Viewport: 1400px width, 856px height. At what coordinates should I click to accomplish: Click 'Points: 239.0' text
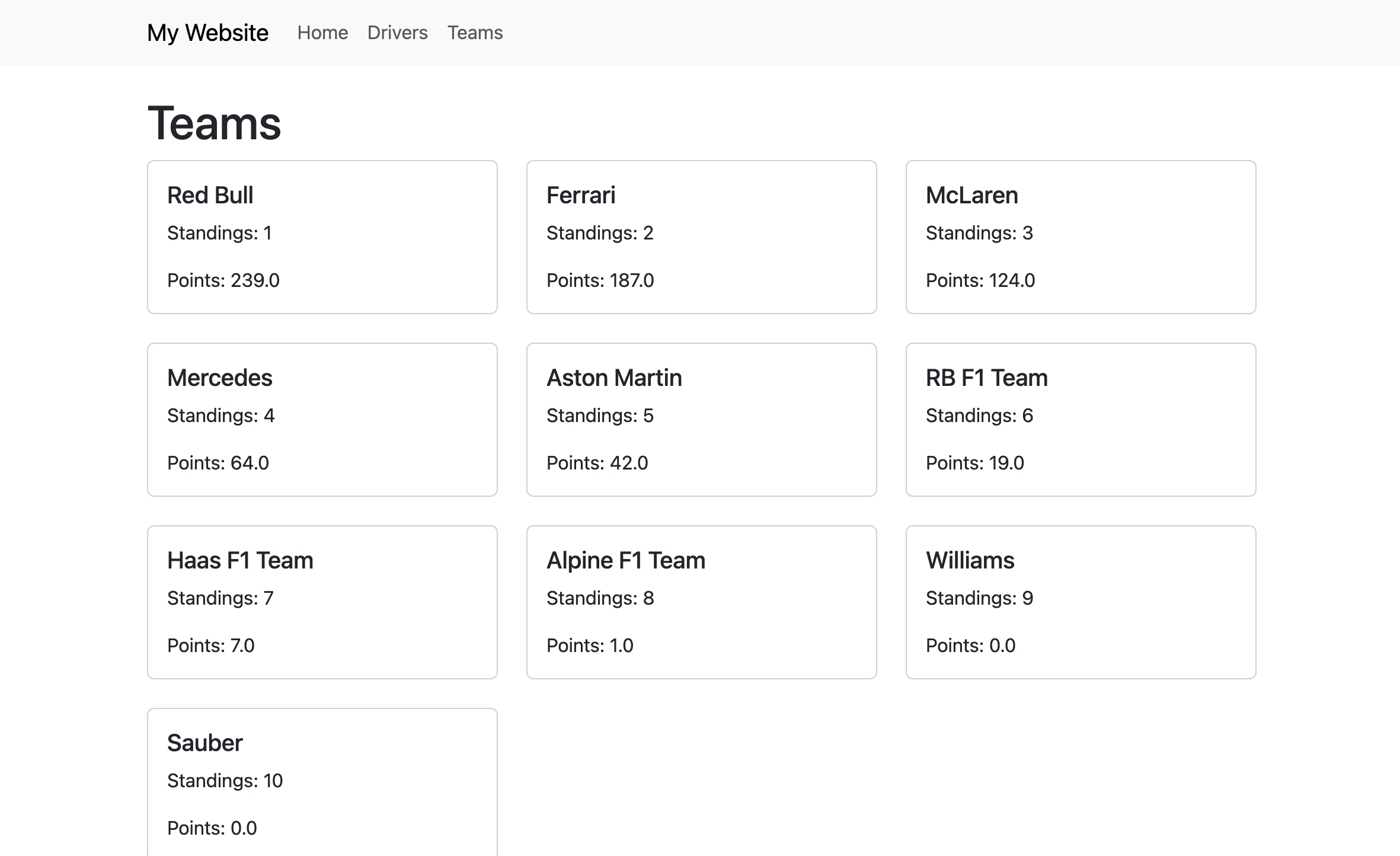tap(223, 280)
